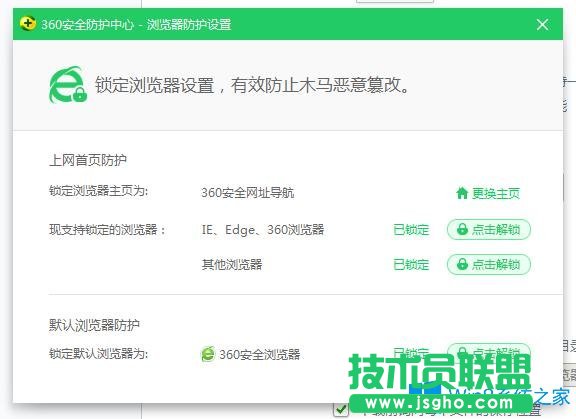The image size is (576, 419).
Task: Unlock IE, Edge, 360浏览器 with 点击解锁
Action: point(489,230)
